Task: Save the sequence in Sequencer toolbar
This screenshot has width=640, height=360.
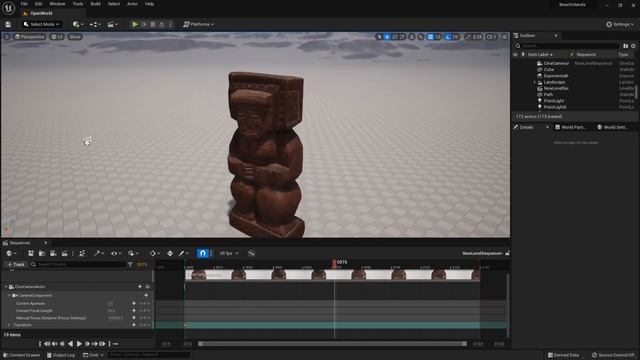Action: pos(31,253)
